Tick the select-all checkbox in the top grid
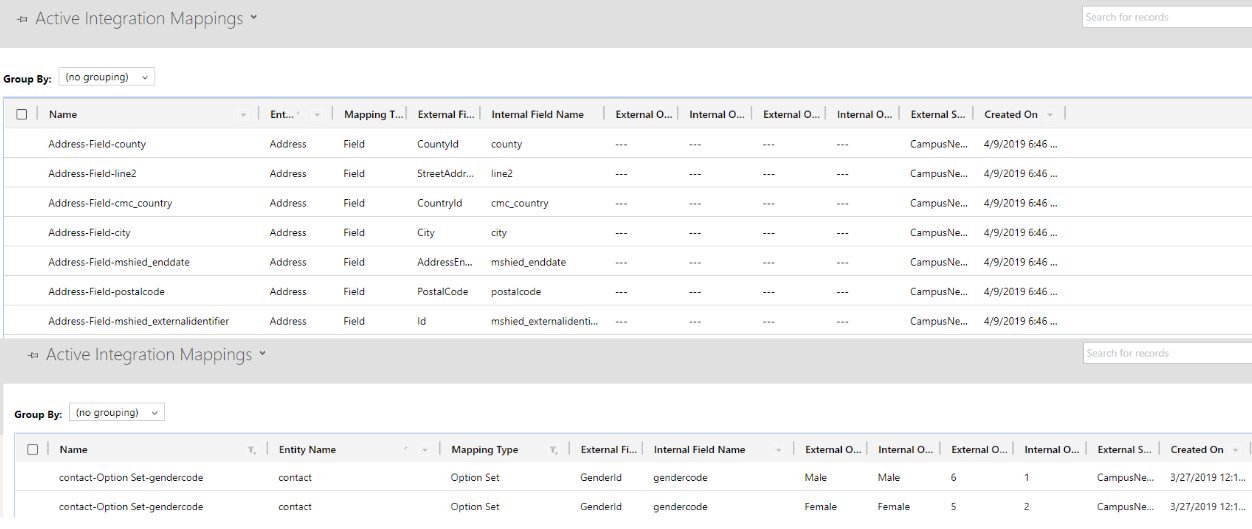The height and width of the screenshot is (529, 1252). coord(22,115)
